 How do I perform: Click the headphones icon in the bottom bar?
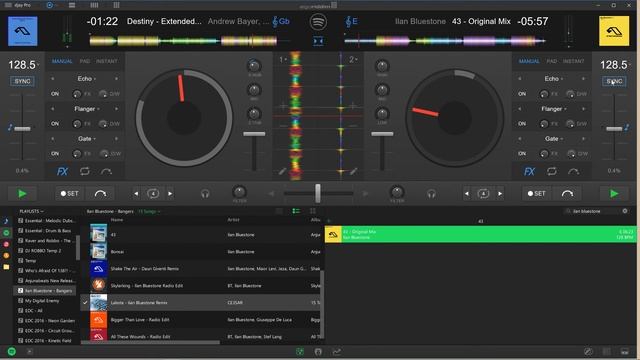[x=318, y=351]
